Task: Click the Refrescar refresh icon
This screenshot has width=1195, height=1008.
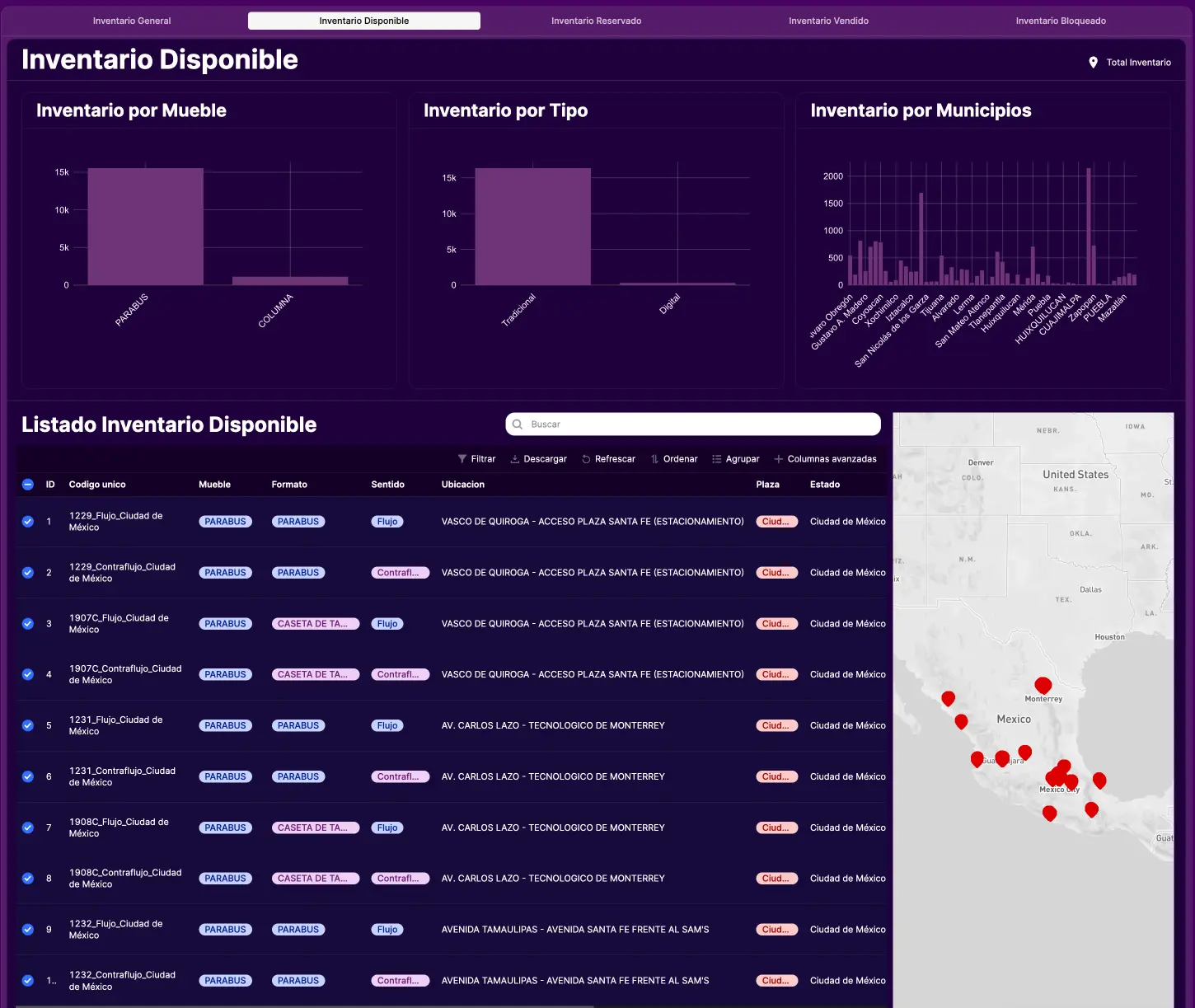Action: click(x=586, y=459)
